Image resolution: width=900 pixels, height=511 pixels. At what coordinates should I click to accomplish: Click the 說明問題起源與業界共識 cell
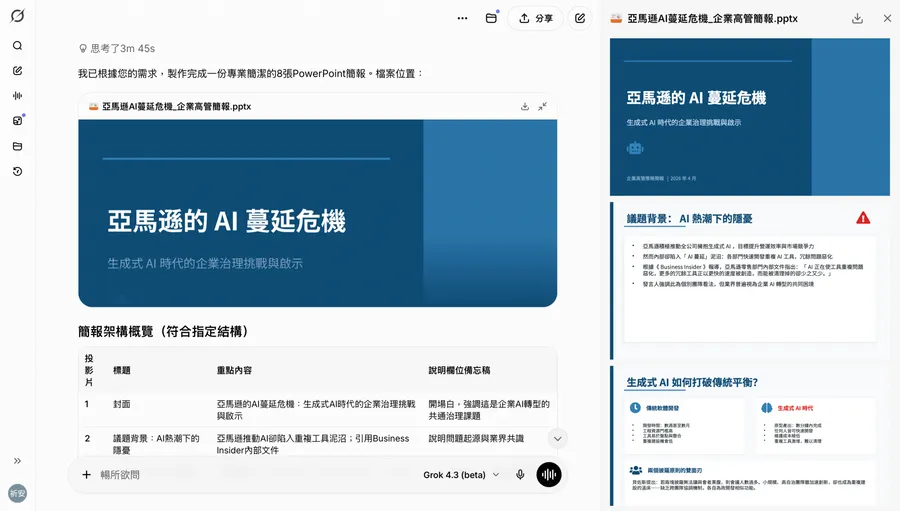coord(476,438)
